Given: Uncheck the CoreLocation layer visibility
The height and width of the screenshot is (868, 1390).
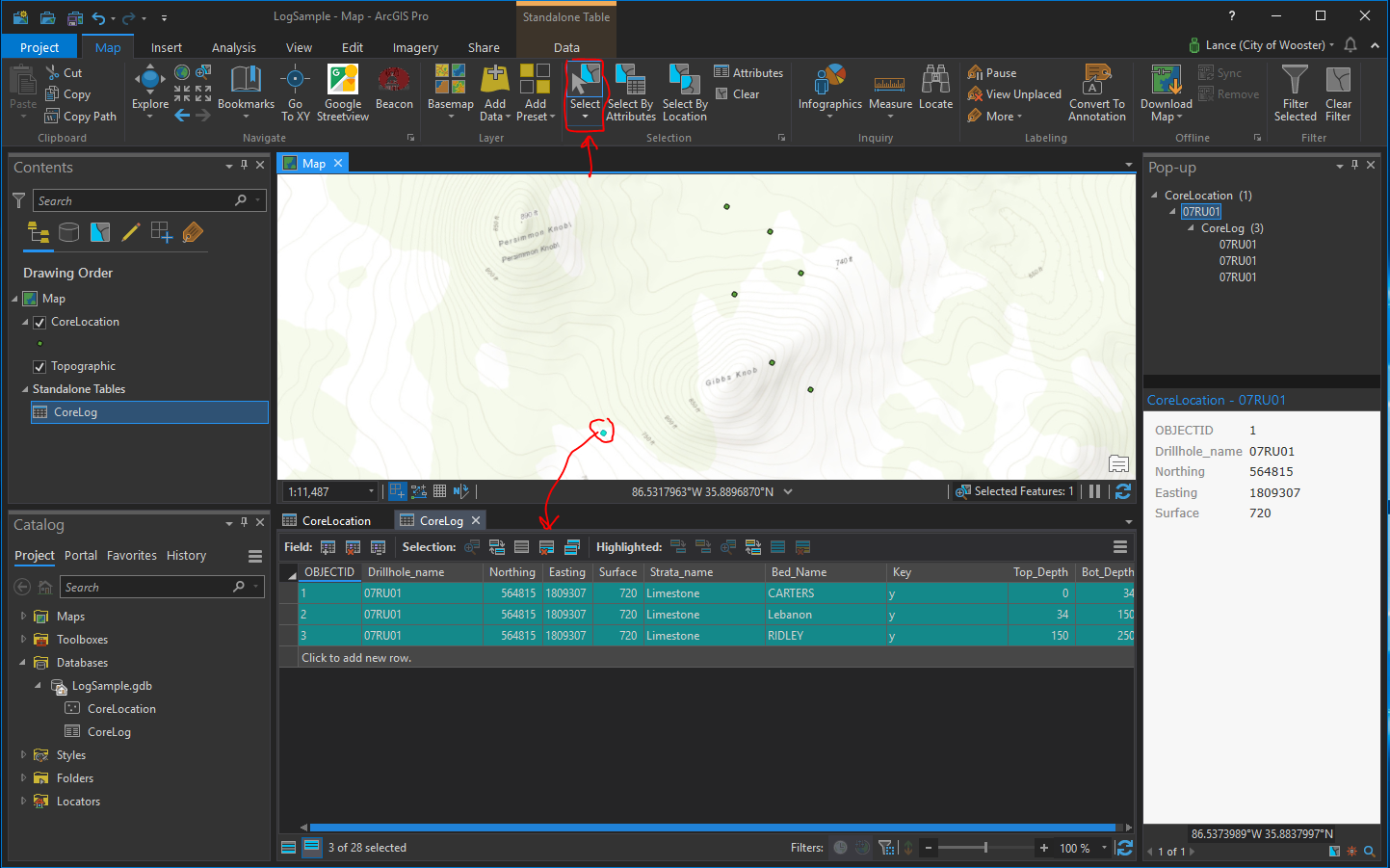Looking at the screenshot, I should click(39, 323).
